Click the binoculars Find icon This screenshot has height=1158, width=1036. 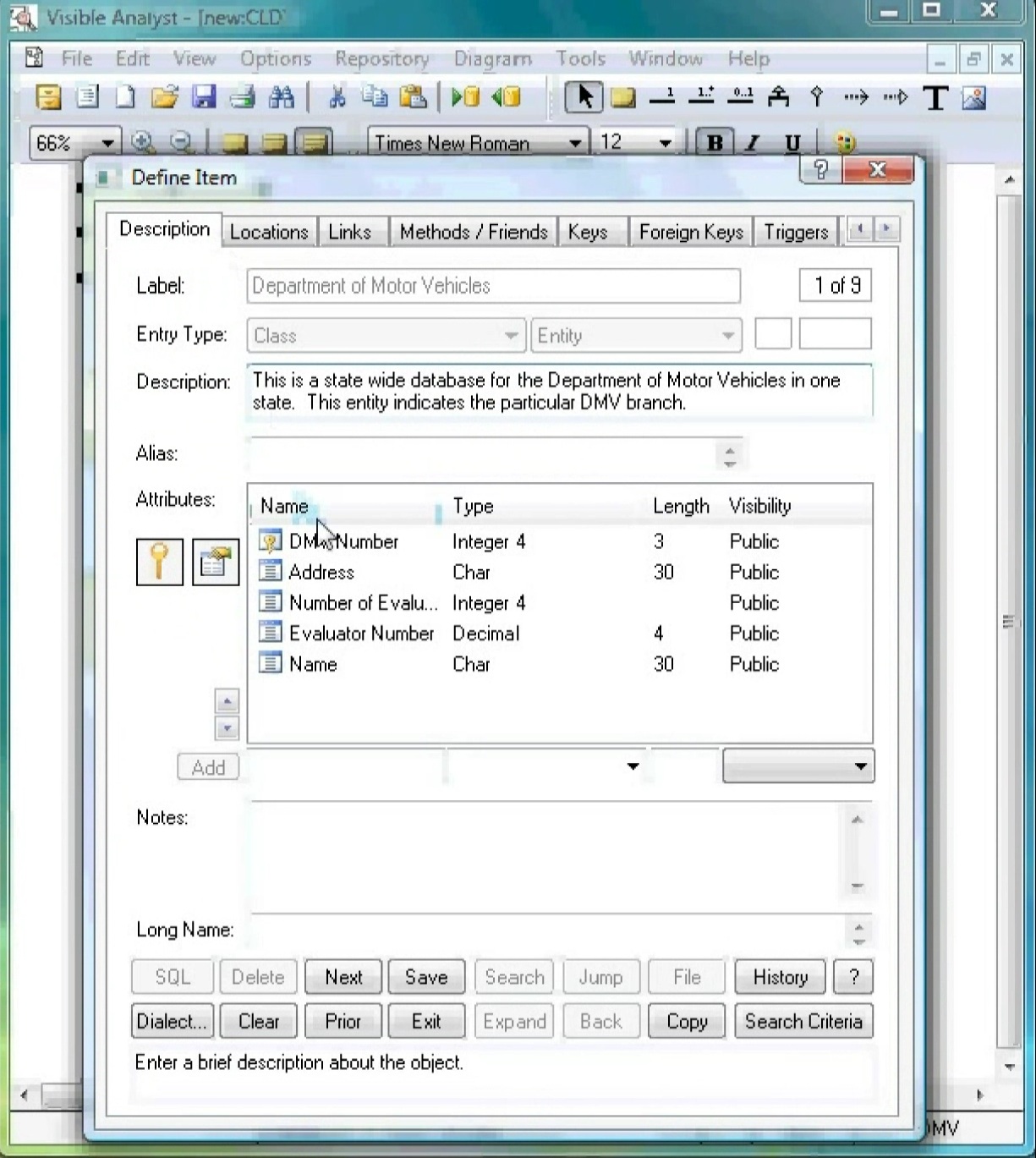click(281, 97)
